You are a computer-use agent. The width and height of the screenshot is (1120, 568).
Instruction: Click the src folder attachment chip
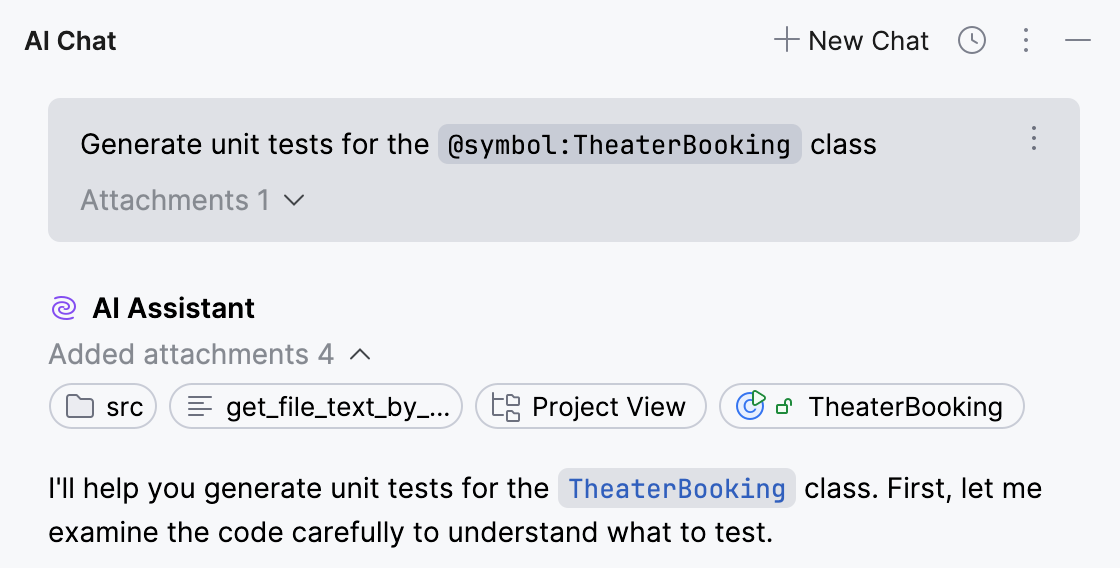[103, 407]
